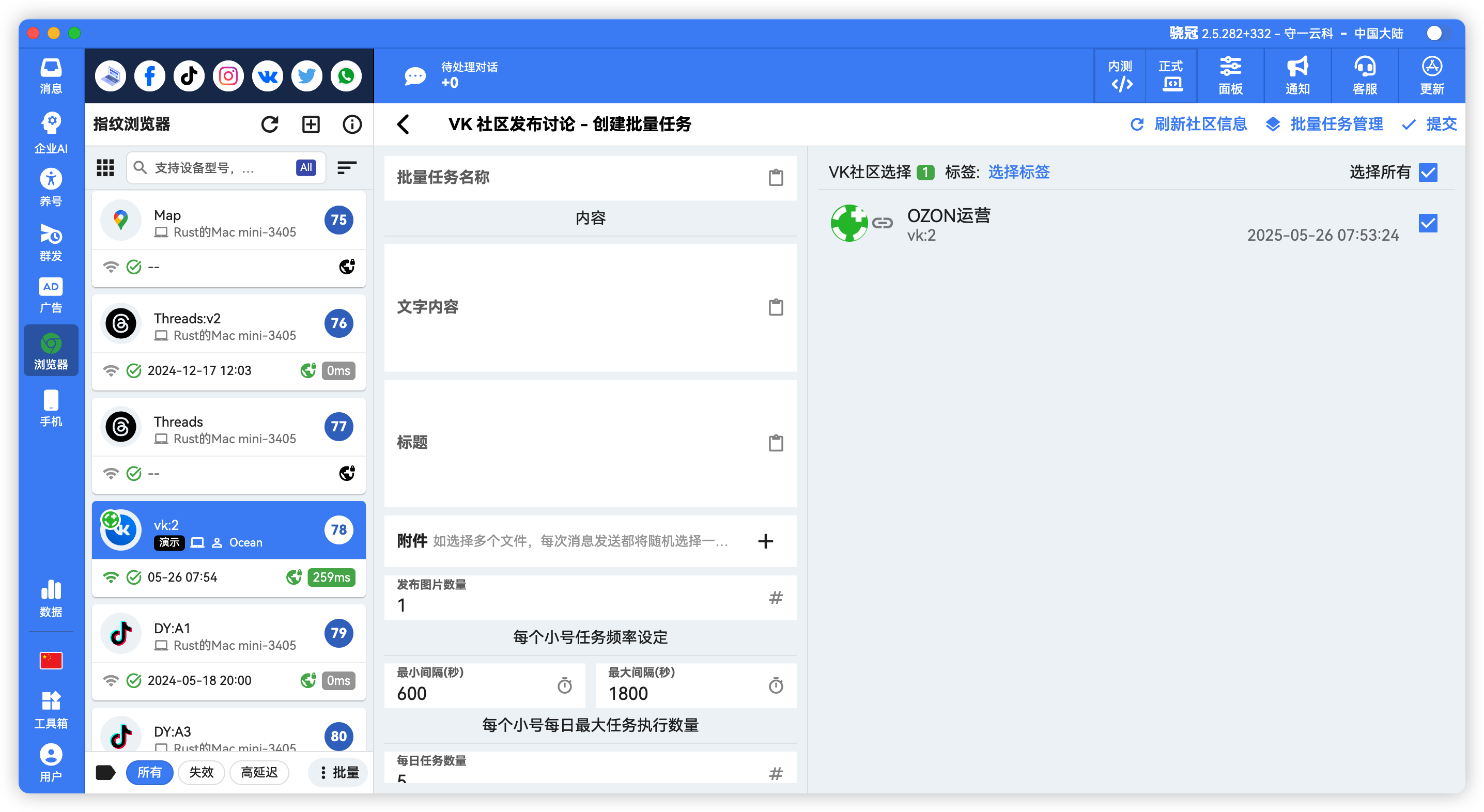Select the TikTok platform icon
Image resolution: width=1484 pixels, height=812 pixels.
point(189,75)
